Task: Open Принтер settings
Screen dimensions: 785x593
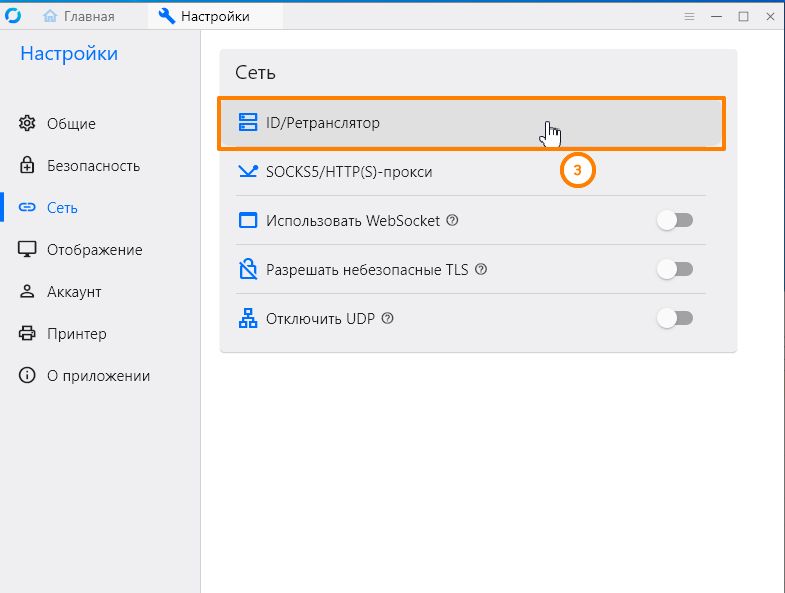Action: point(100,334)
